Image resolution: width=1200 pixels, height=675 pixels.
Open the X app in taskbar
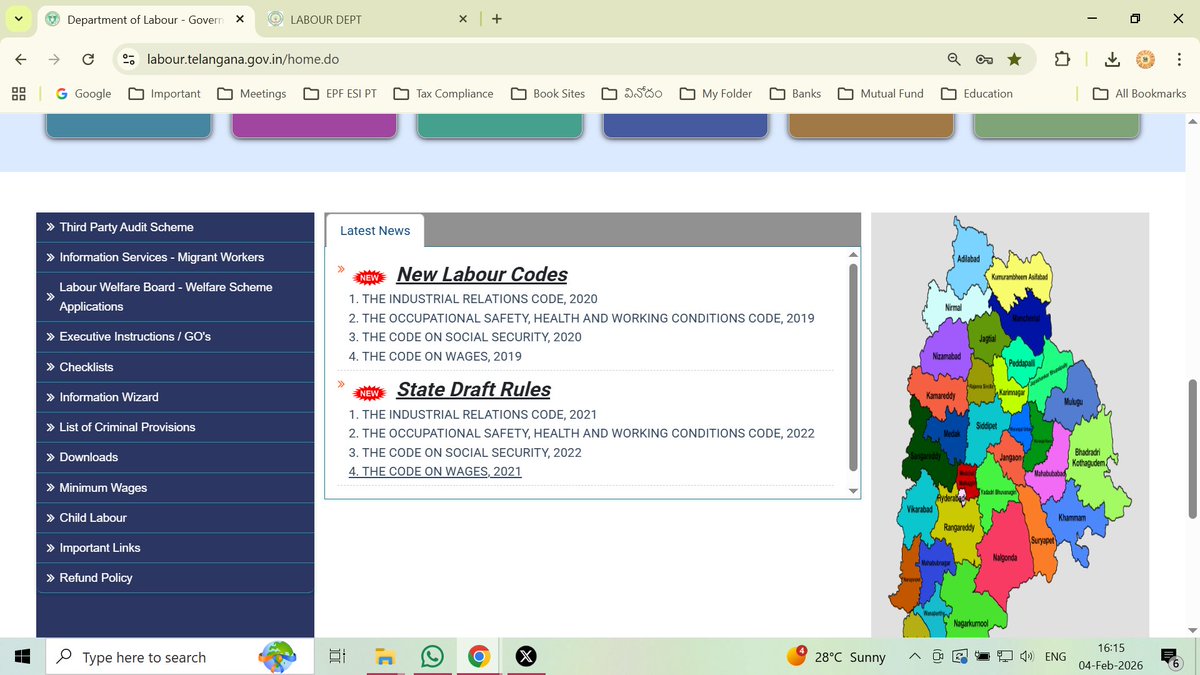click(526, 656)
